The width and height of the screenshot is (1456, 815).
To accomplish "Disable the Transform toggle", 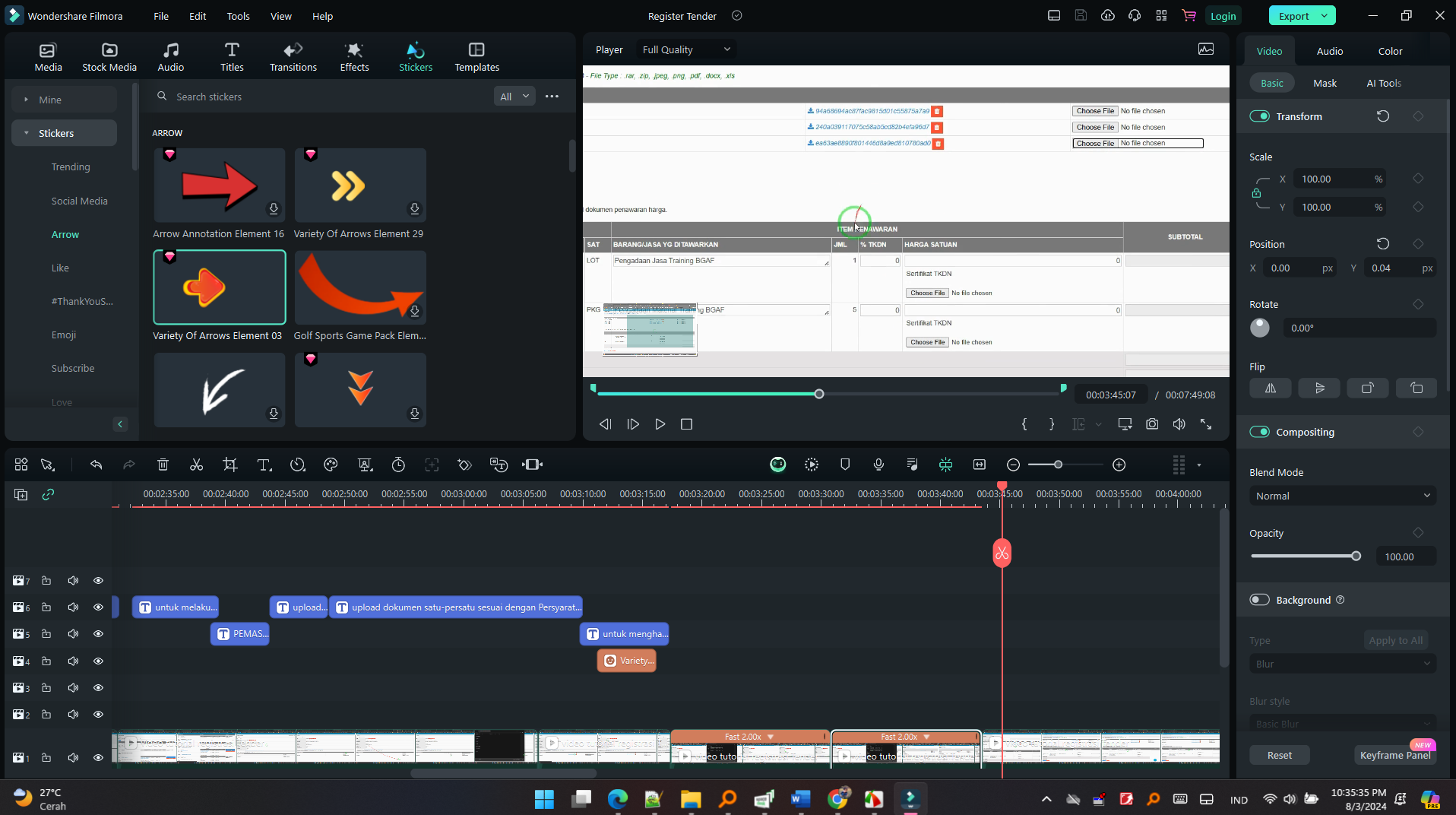I will click(1259, 116).
